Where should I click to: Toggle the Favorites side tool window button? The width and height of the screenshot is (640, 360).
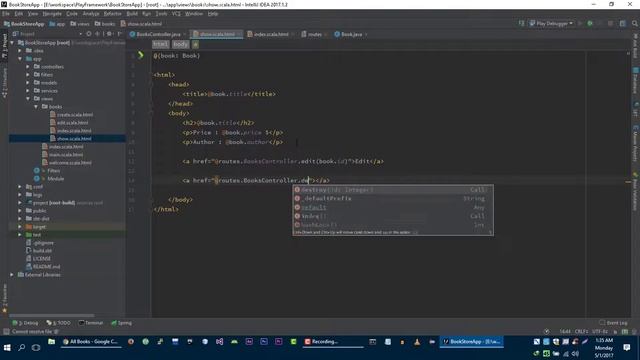click(x=4, y=298)
